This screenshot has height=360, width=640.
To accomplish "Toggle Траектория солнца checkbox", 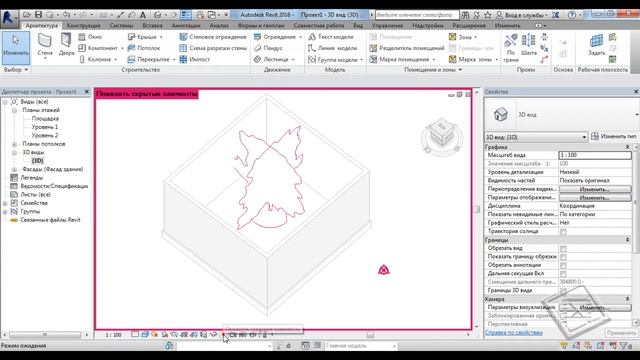I will [563, 231].
